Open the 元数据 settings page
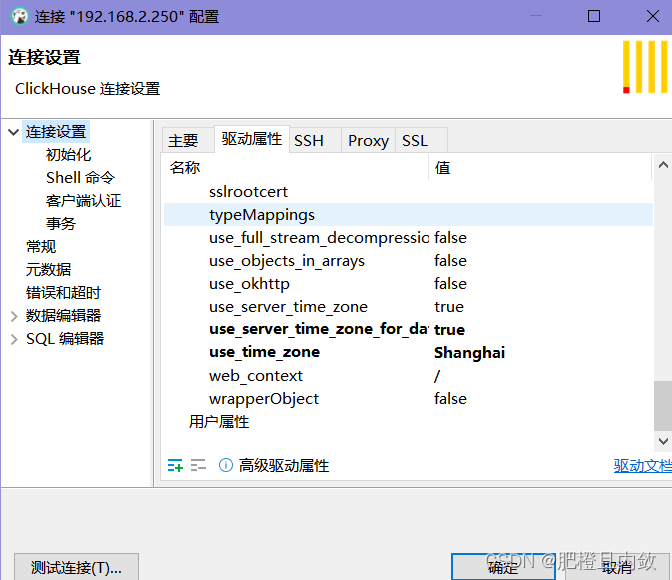The height and width of the screenshot is (580, 672). click(48, 270)
